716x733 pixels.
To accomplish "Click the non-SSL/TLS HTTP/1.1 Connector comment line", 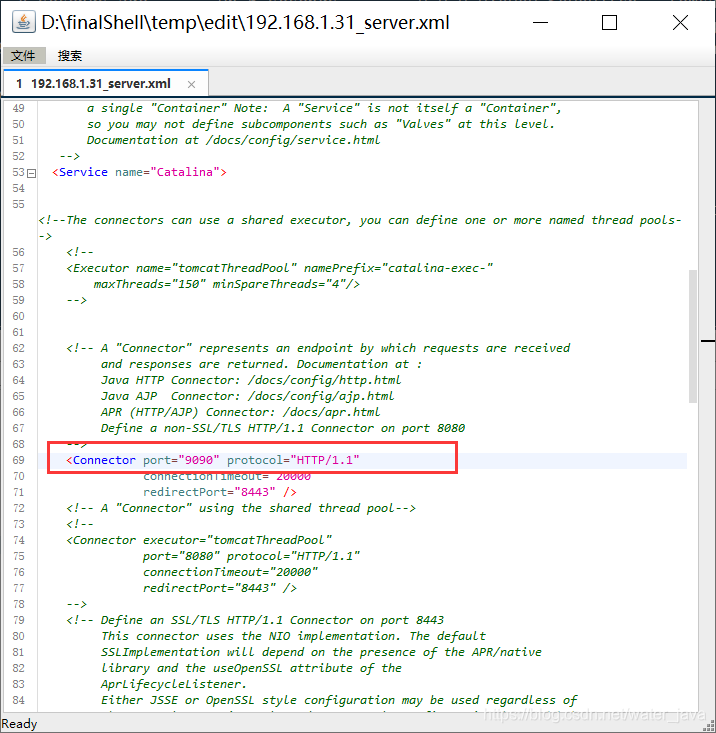I will tap(283, 428).
